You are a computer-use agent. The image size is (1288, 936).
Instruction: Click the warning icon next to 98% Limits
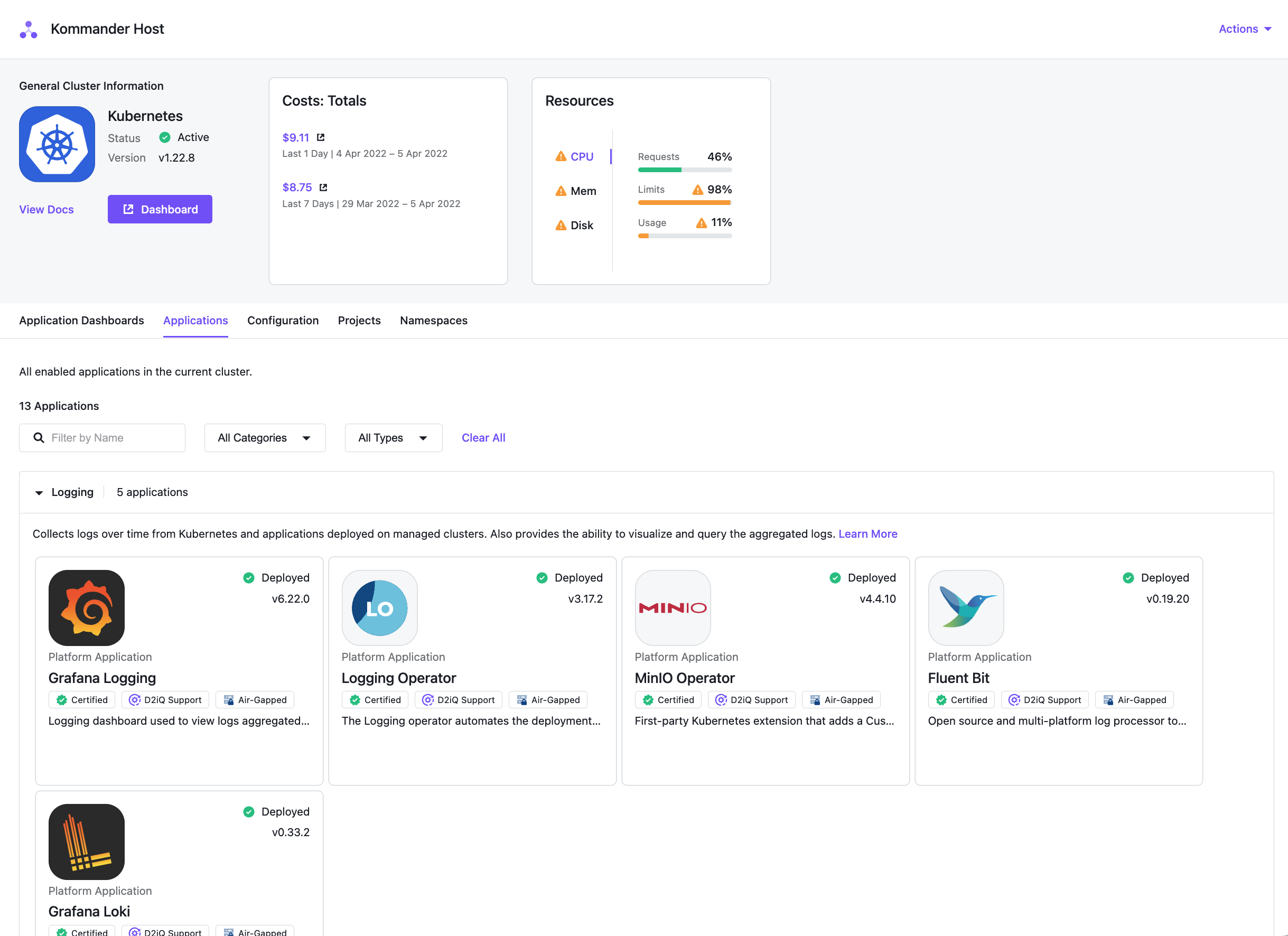pos(698,190)
